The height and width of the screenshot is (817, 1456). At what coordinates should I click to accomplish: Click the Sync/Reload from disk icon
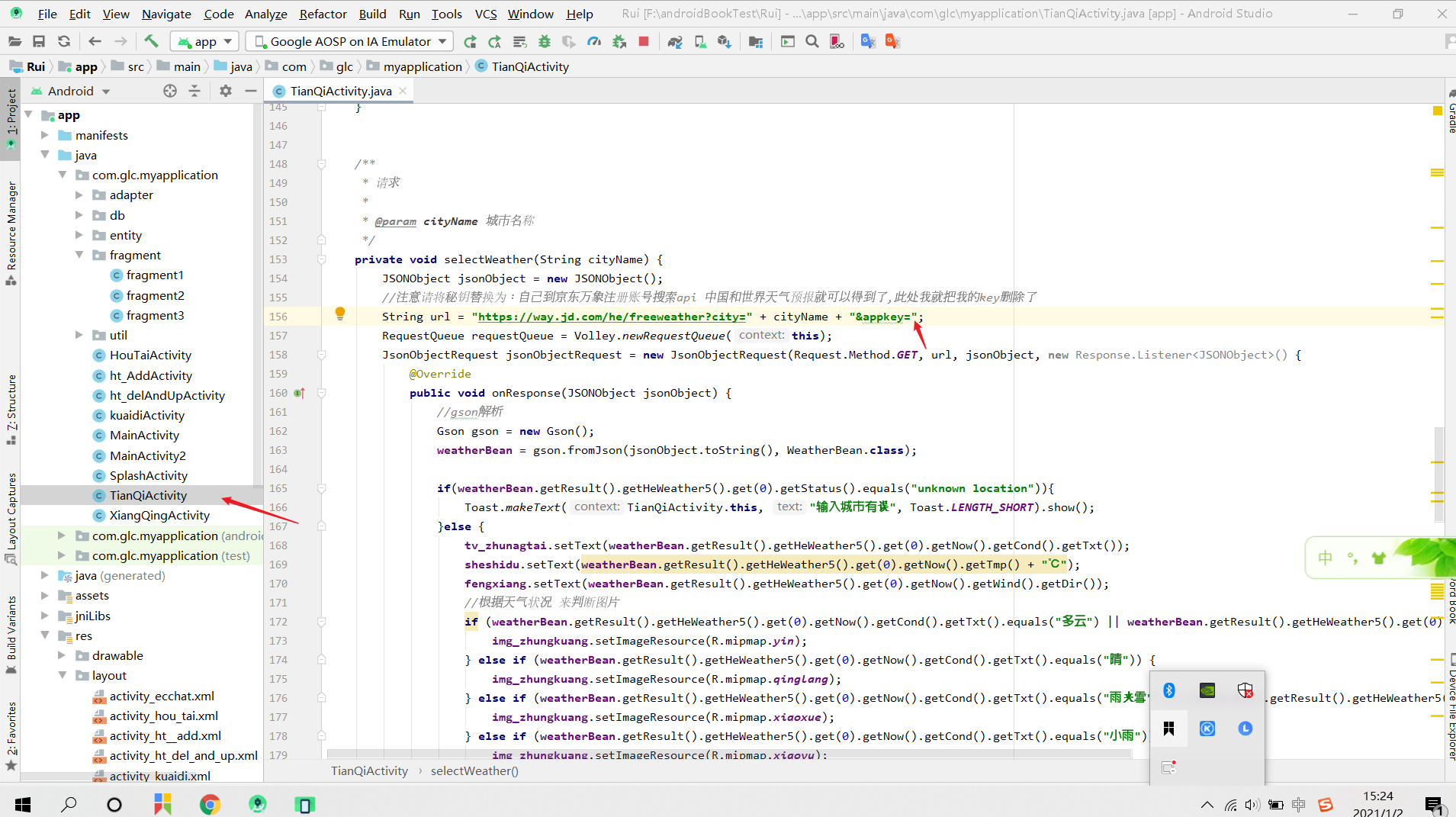pyautogui.click(x=64, y=41)
